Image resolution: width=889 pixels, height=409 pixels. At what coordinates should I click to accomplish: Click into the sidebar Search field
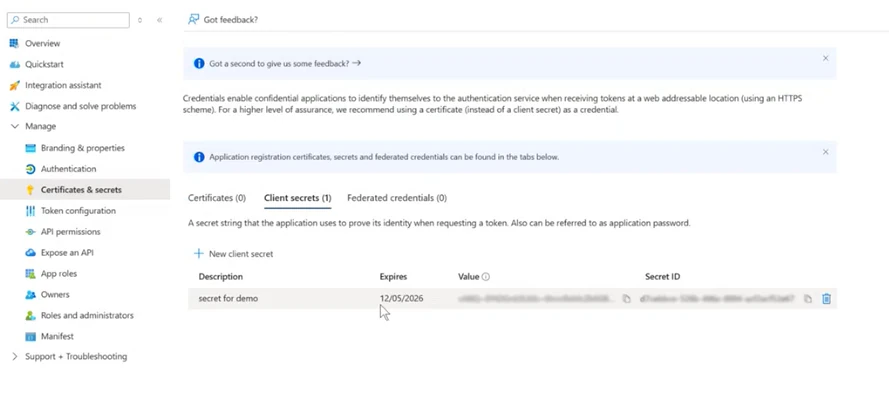pos(68,20)
